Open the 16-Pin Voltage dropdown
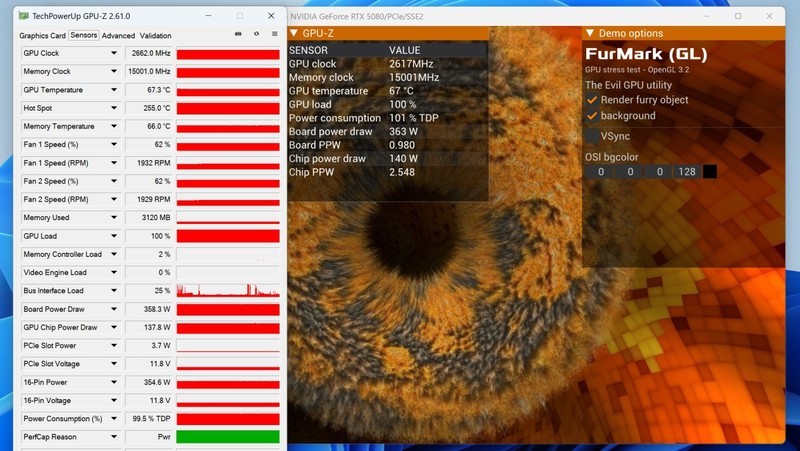 114,400
